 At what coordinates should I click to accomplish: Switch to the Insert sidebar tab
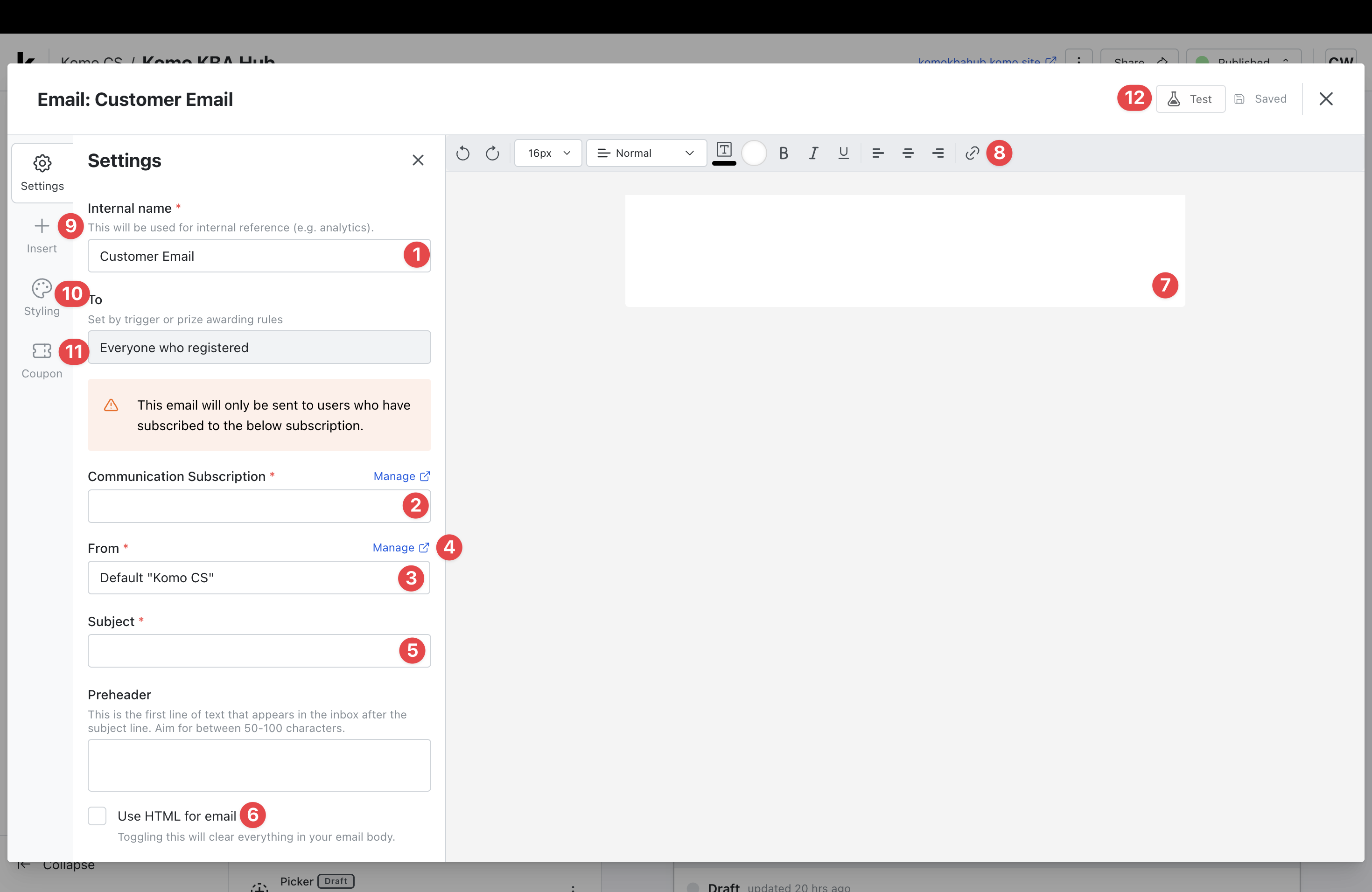tap(42, 235)
